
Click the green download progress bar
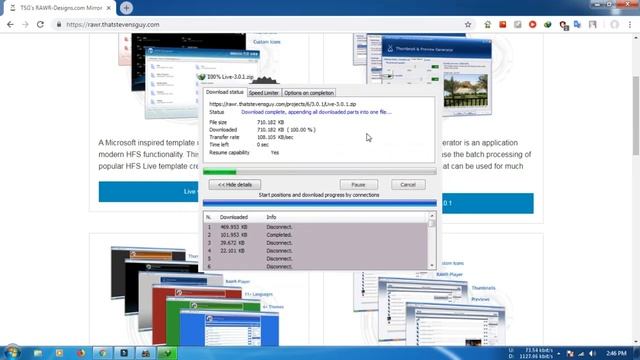tap(320, 172)
